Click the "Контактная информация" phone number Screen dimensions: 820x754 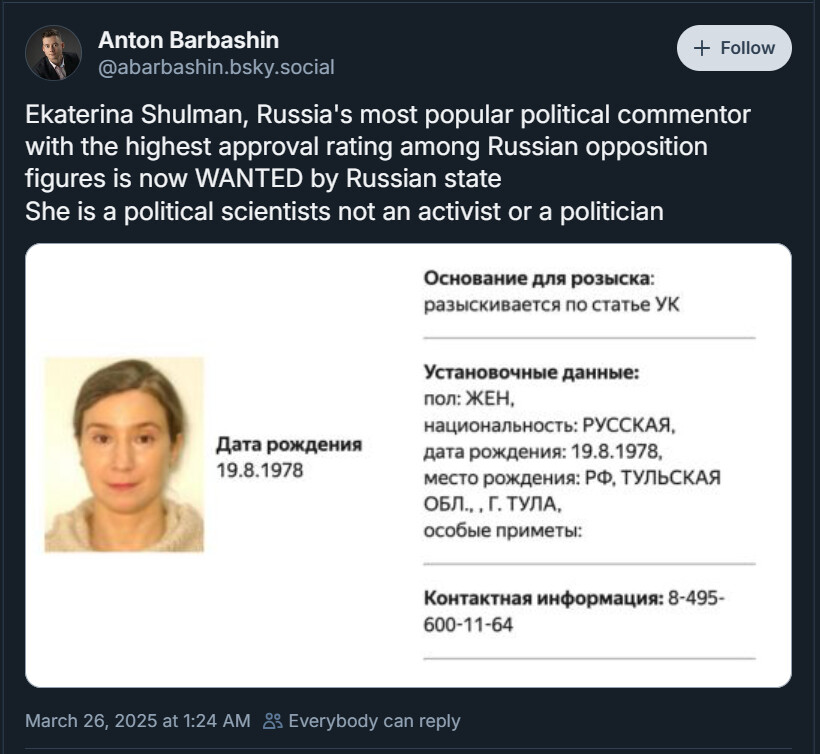[574, 611]
